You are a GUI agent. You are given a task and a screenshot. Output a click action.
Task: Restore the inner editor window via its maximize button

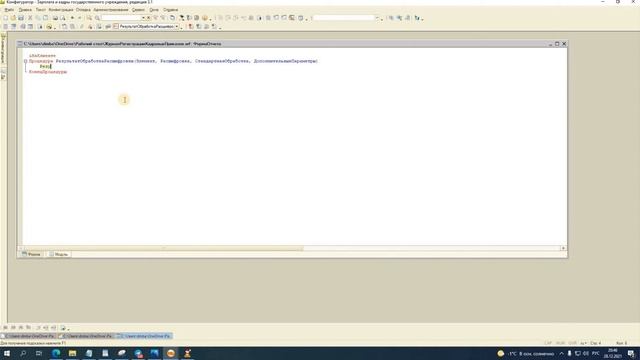pos(557,44)
